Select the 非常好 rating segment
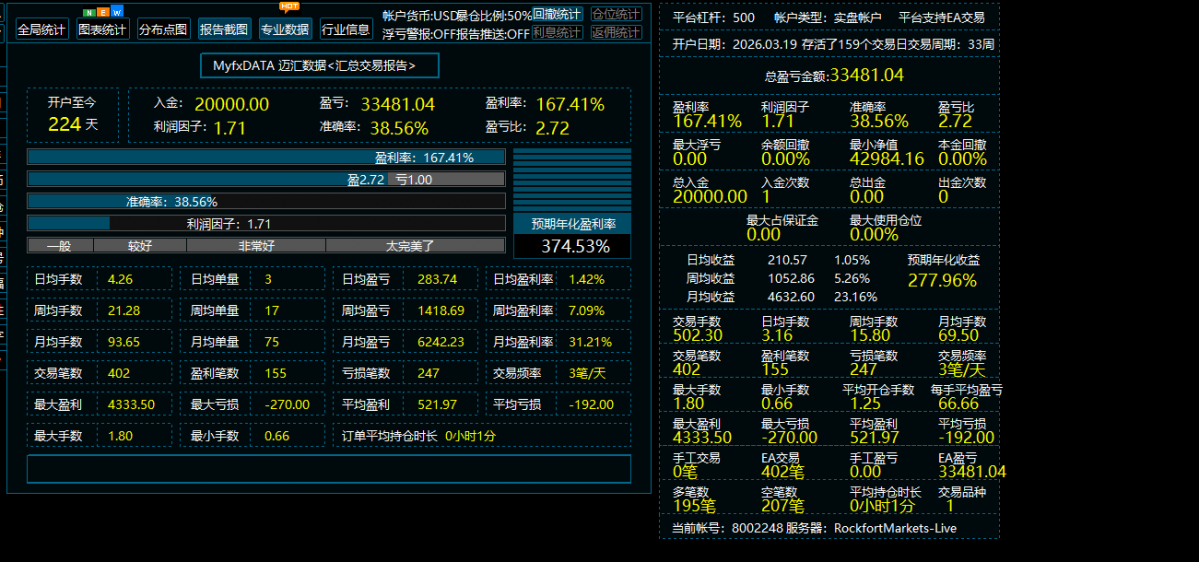Image resolution: width=1199 pixels, height=562 pixels. tap(256, 245)
